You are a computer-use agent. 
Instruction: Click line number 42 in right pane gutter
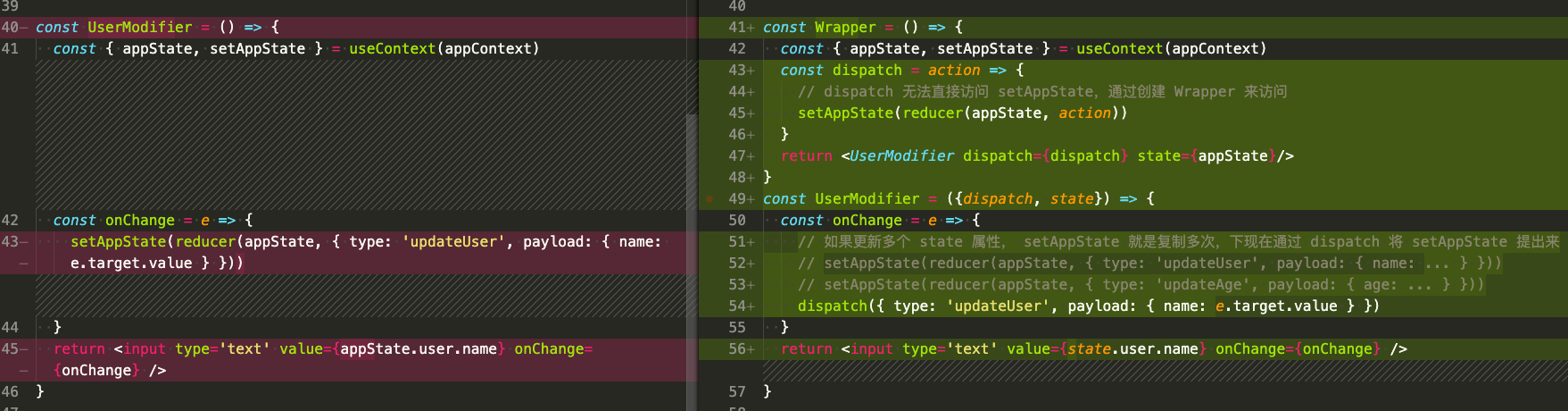pos(736,49)
